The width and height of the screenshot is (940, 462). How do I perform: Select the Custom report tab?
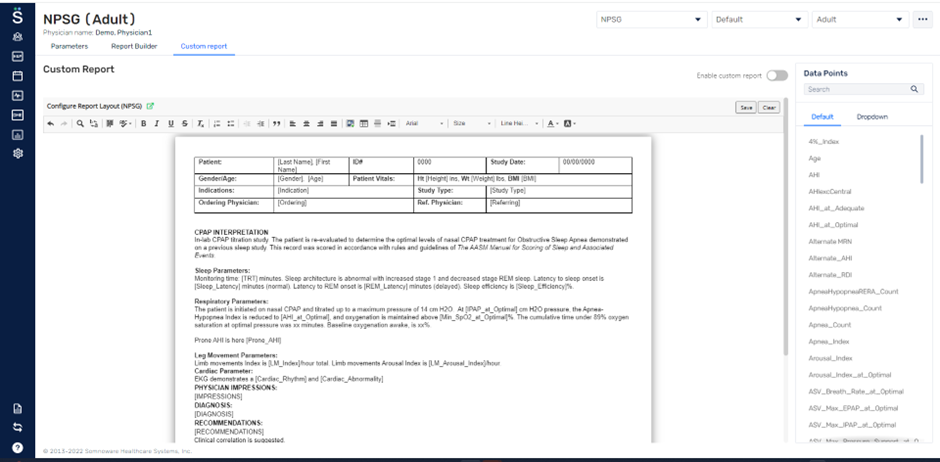tap(204, 46)
